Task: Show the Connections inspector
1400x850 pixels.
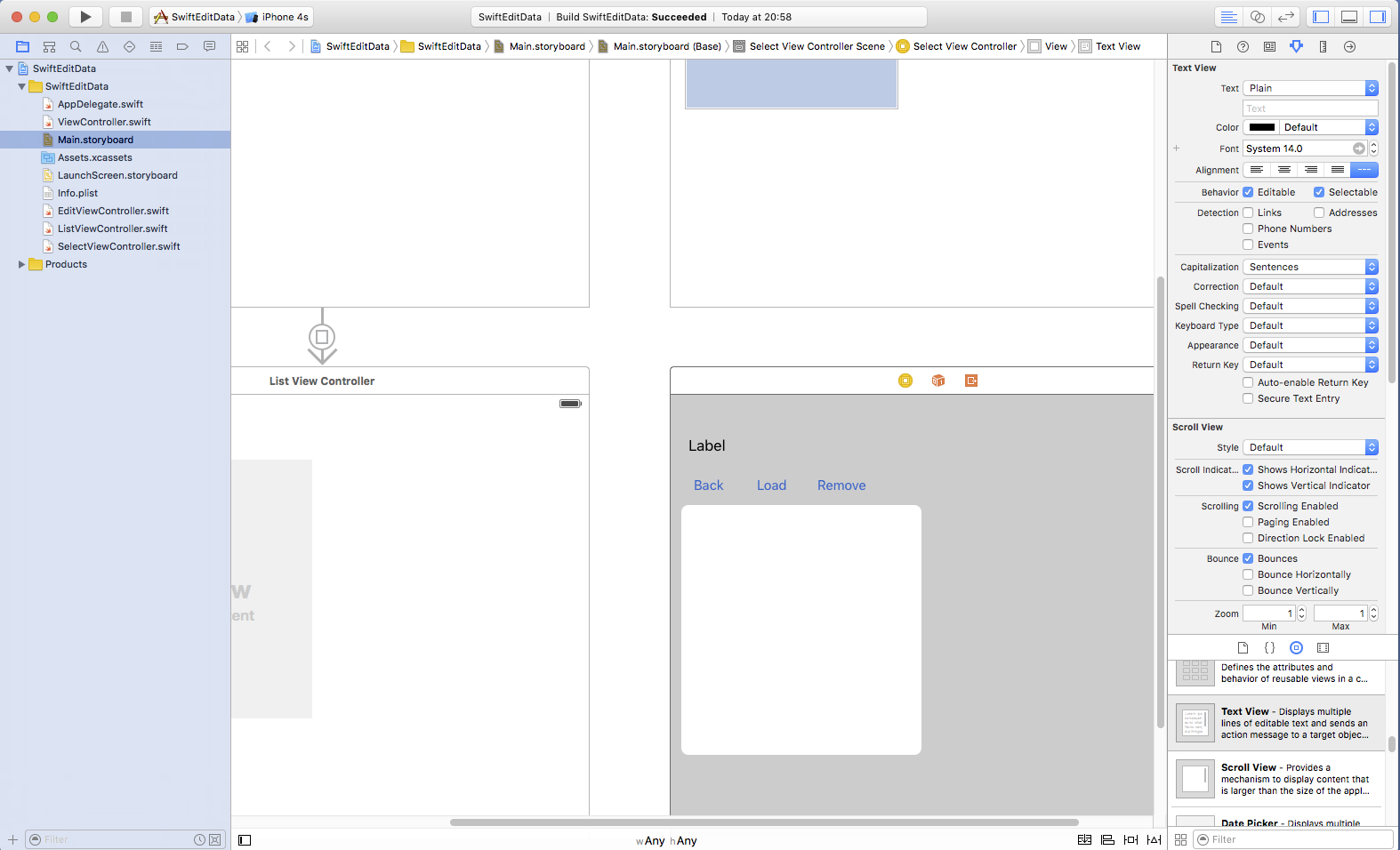Action: [1349, 46]
